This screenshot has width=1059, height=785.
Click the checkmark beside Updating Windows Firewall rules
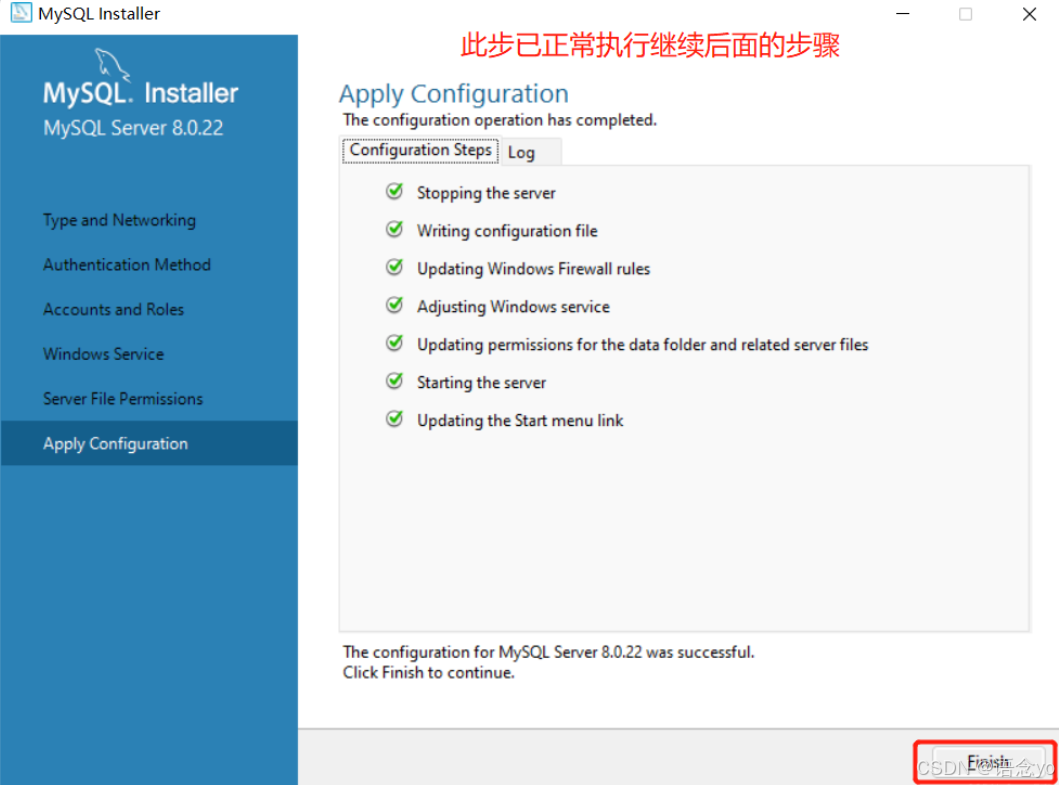pos(394,268)
